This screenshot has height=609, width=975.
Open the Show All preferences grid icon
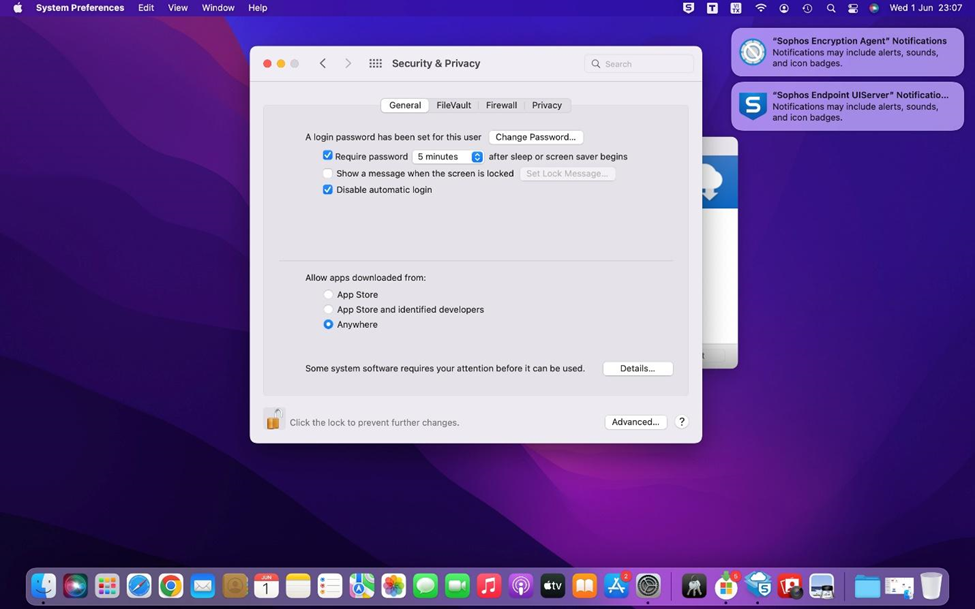pos(376,63)
